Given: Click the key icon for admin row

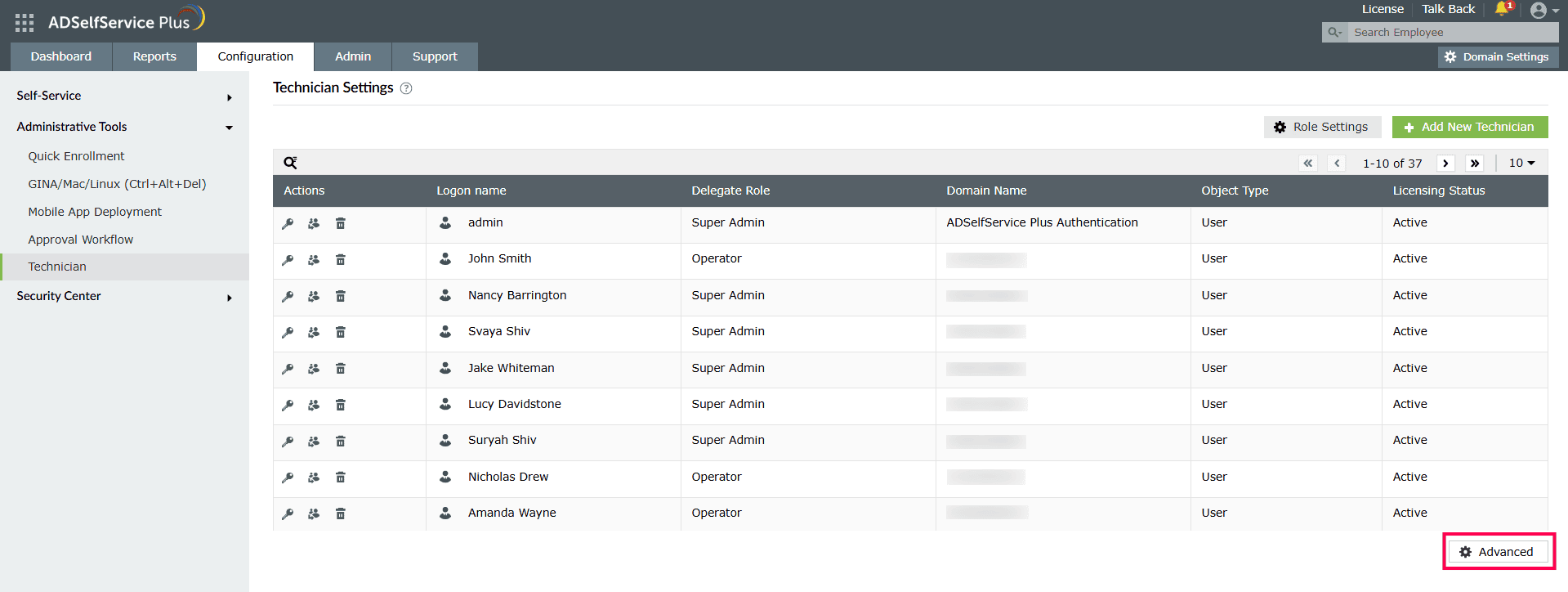Looking at the screenshot, I should point(288,223).
